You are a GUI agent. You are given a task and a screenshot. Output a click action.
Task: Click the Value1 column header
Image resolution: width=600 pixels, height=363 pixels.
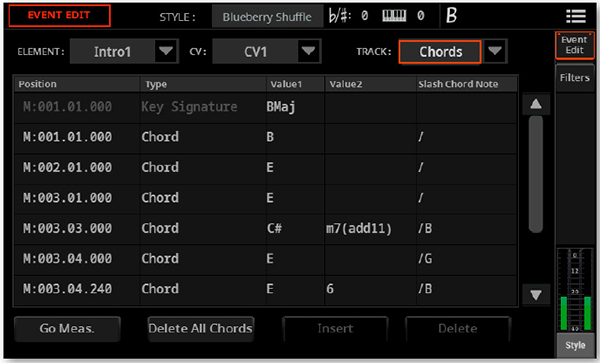(x=295, y=84)
